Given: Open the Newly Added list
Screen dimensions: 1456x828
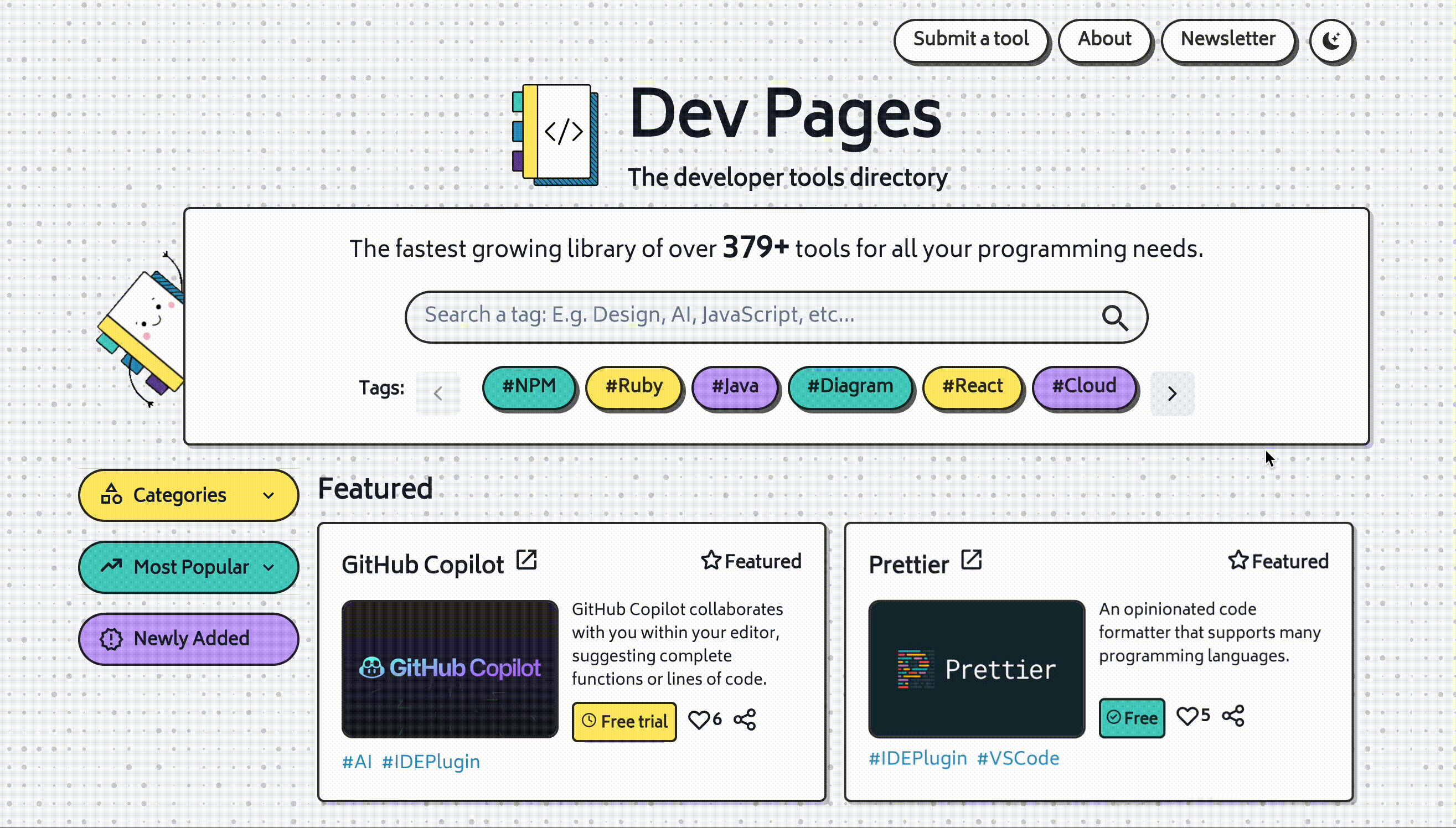Looking at the screenshot, I should click(x=188, y=639).
